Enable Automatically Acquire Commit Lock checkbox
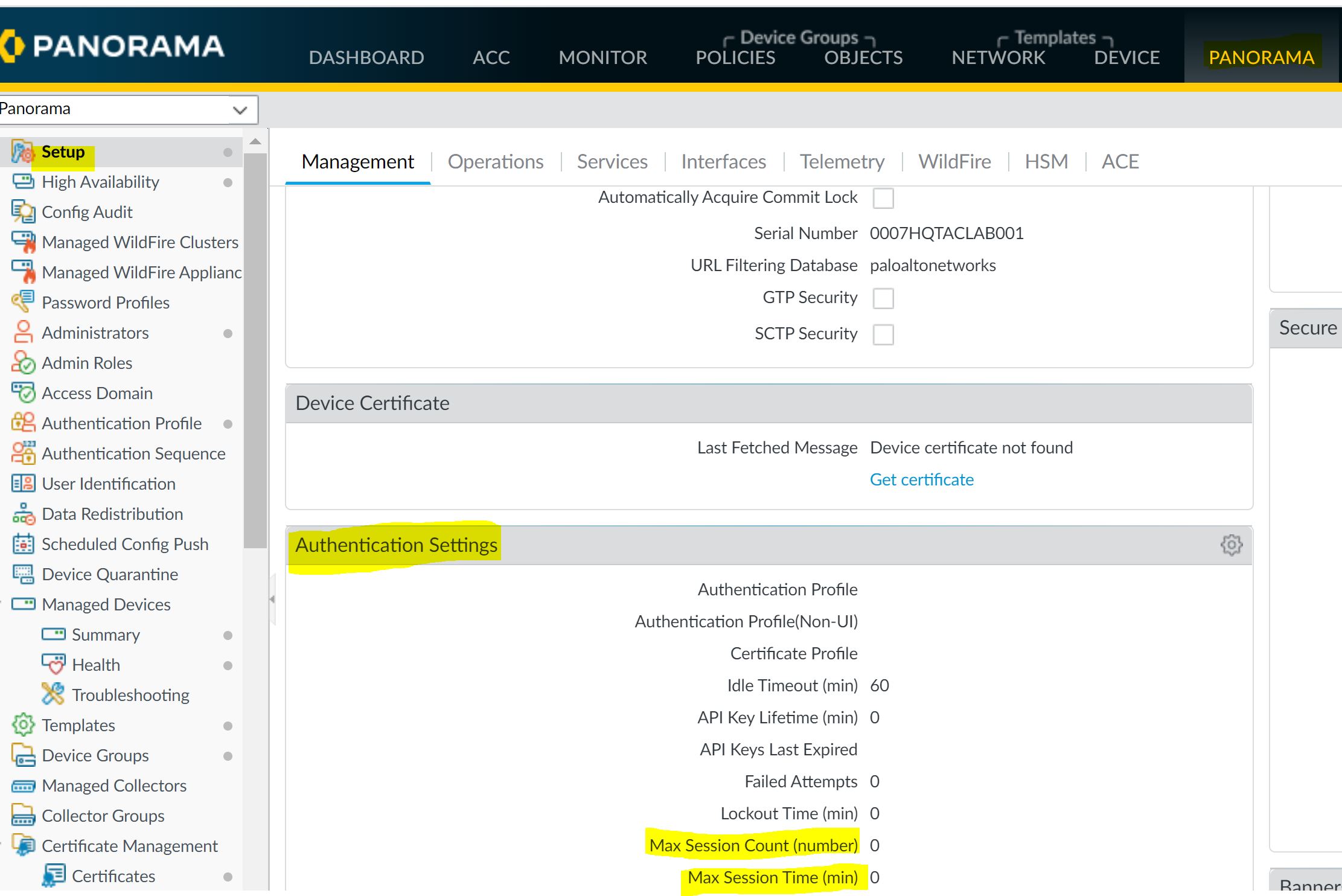Screen dimensions: 1342x896 pyautogui.click(x=883, y=198)
